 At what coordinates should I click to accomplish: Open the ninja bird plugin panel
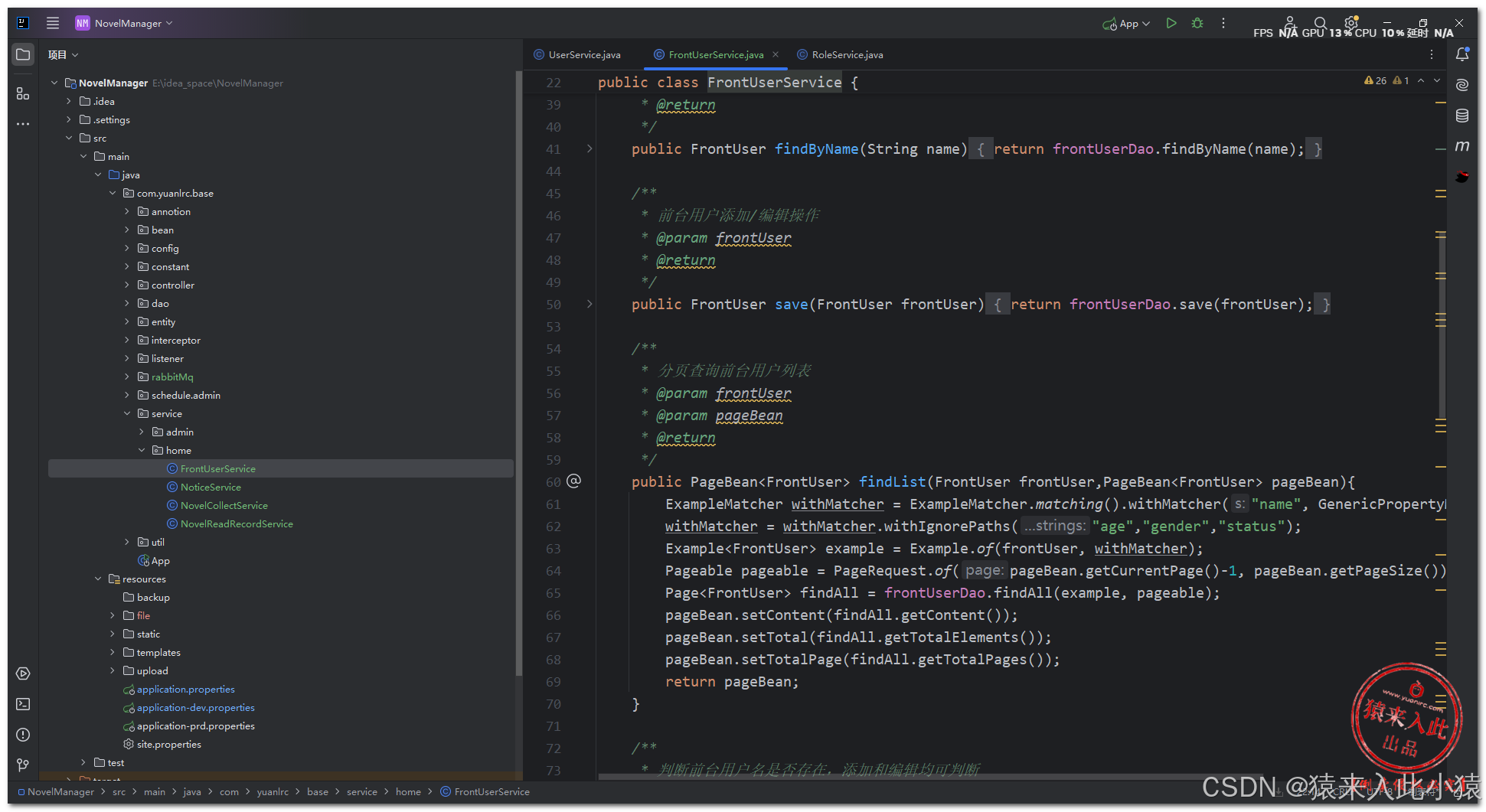1462,177
